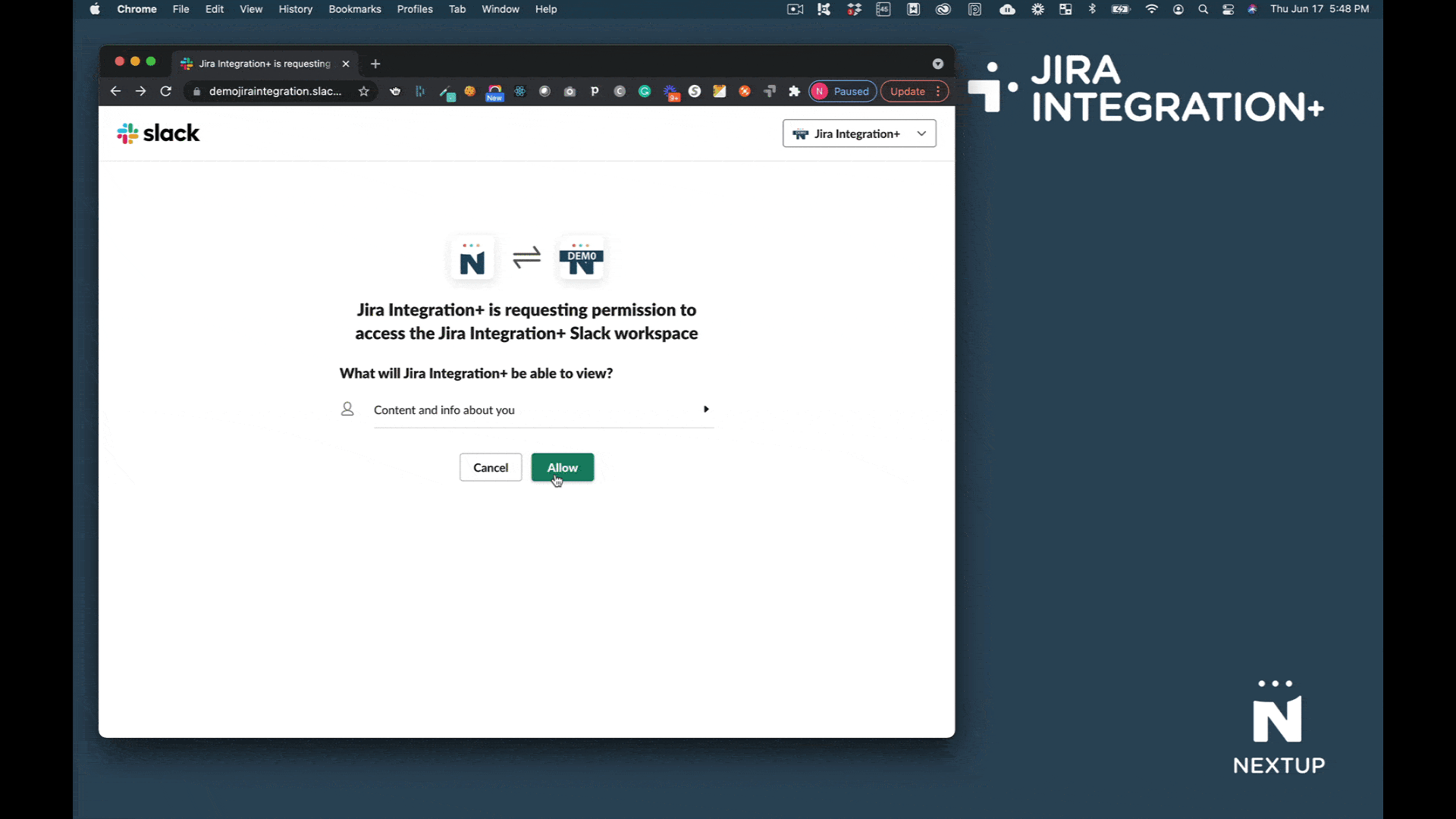Click the battery status icon

coord(1121,9)
